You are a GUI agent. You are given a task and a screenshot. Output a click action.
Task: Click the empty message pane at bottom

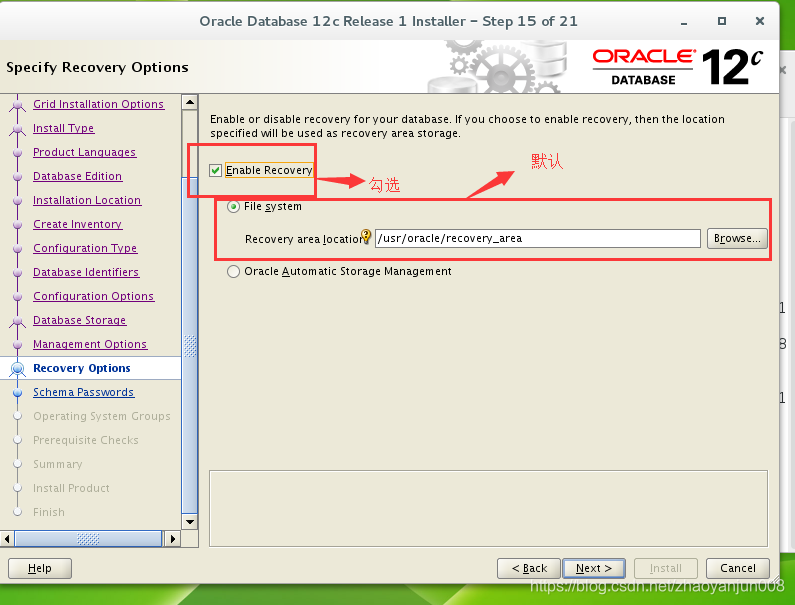[x=488, y=509]
